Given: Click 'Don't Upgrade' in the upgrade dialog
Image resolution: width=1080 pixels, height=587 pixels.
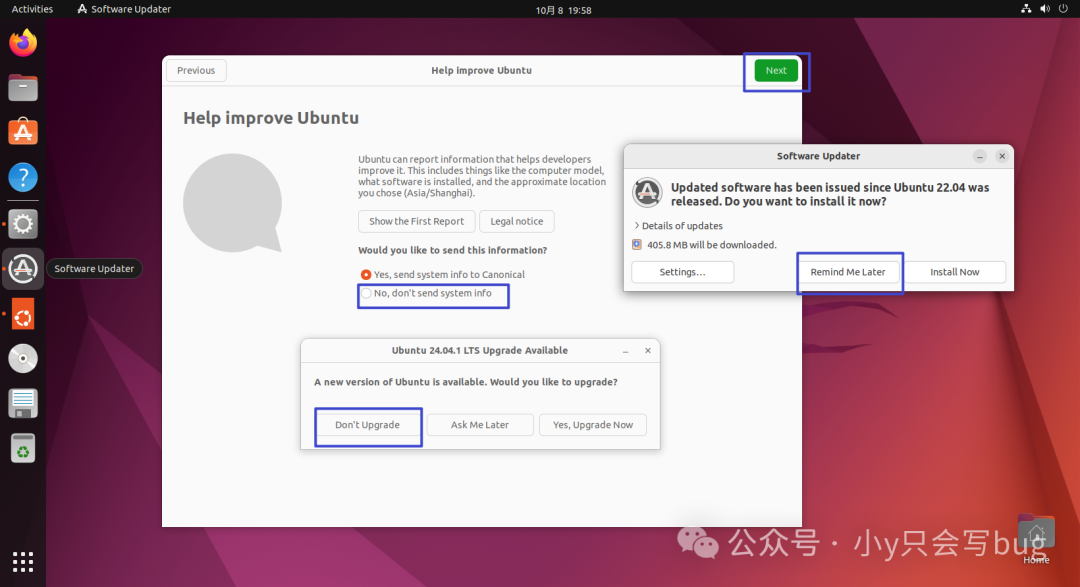Looking at the screenshot, I should pyautogui.click(x=368, y=424).
